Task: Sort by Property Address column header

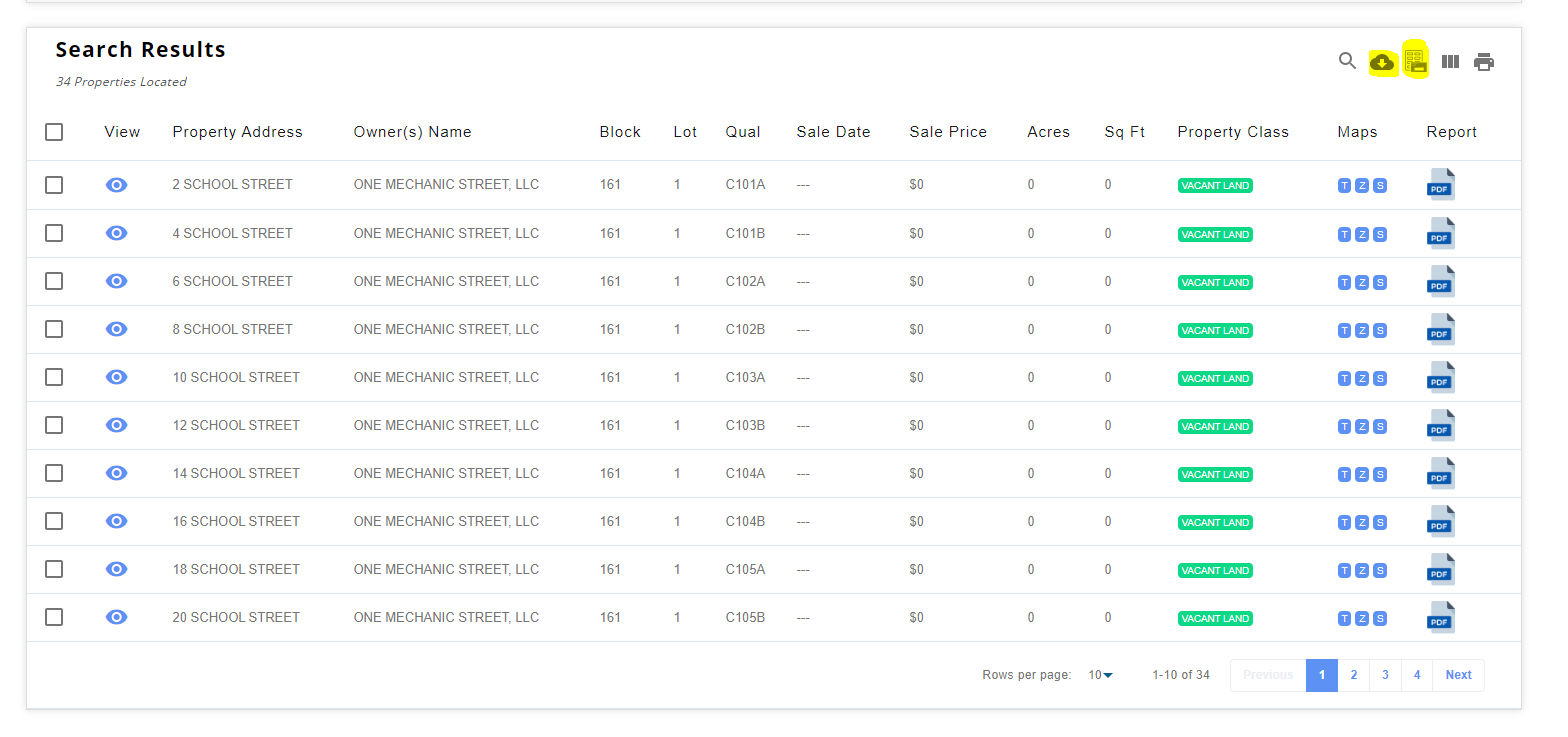Action: [237, 132]
